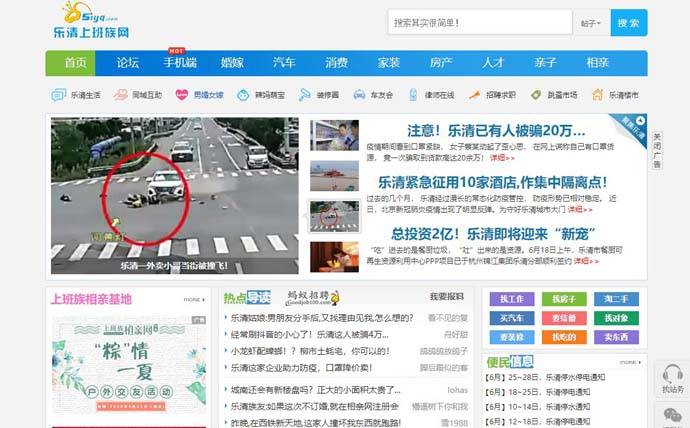Open post 城南还会有新楼盘吗
This screenshot has width=690, height=428.
(x=316, y=390)
